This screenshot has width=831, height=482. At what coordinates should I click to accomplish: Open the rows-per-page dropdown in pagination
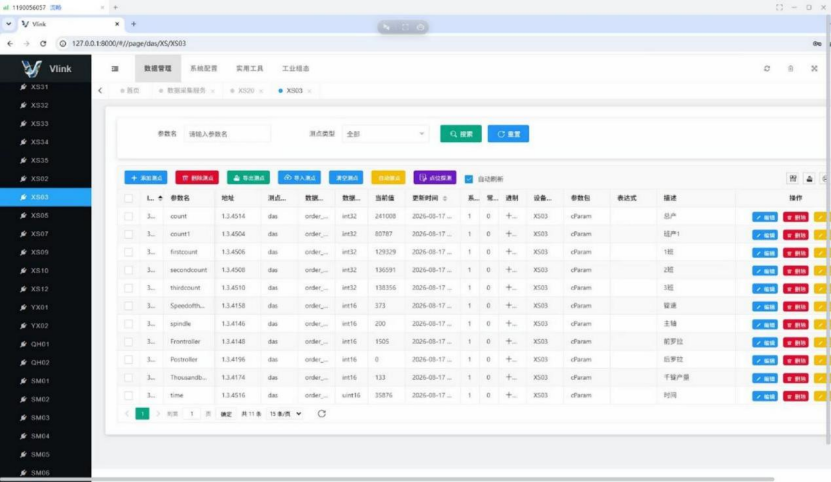285,414
